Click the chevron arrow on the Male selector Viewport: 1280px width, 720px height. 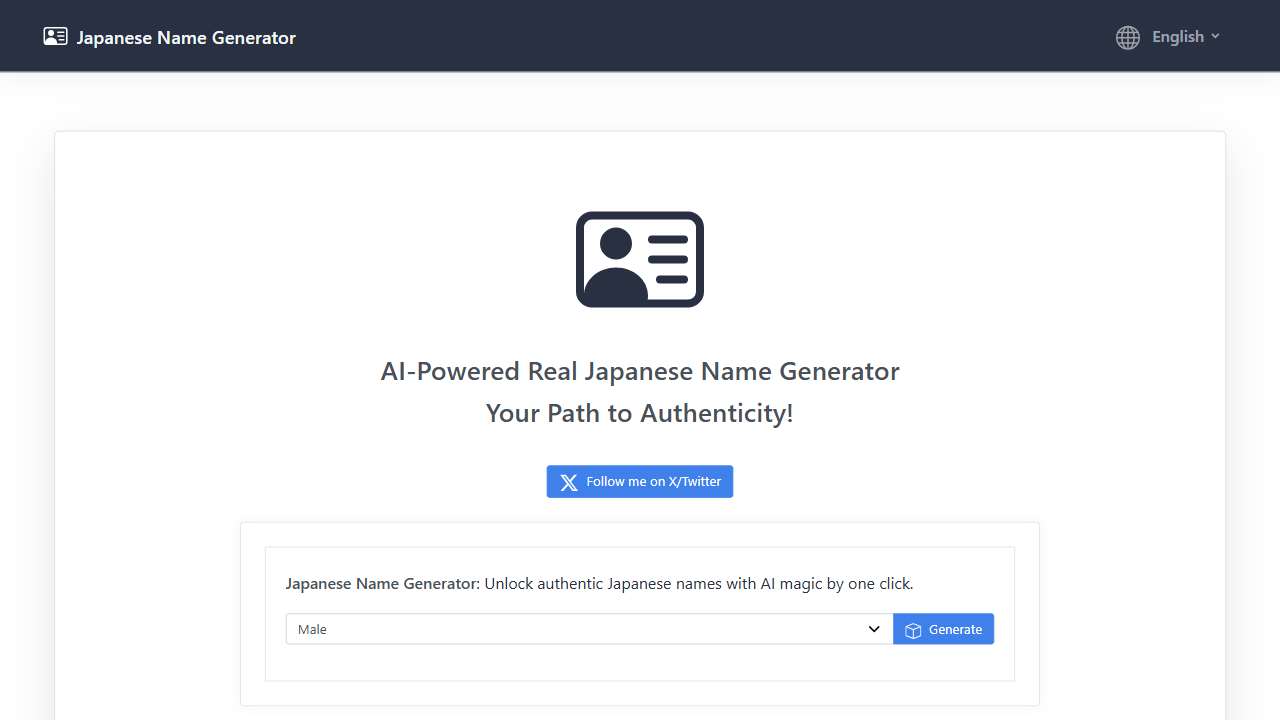(x=874, y=629)
